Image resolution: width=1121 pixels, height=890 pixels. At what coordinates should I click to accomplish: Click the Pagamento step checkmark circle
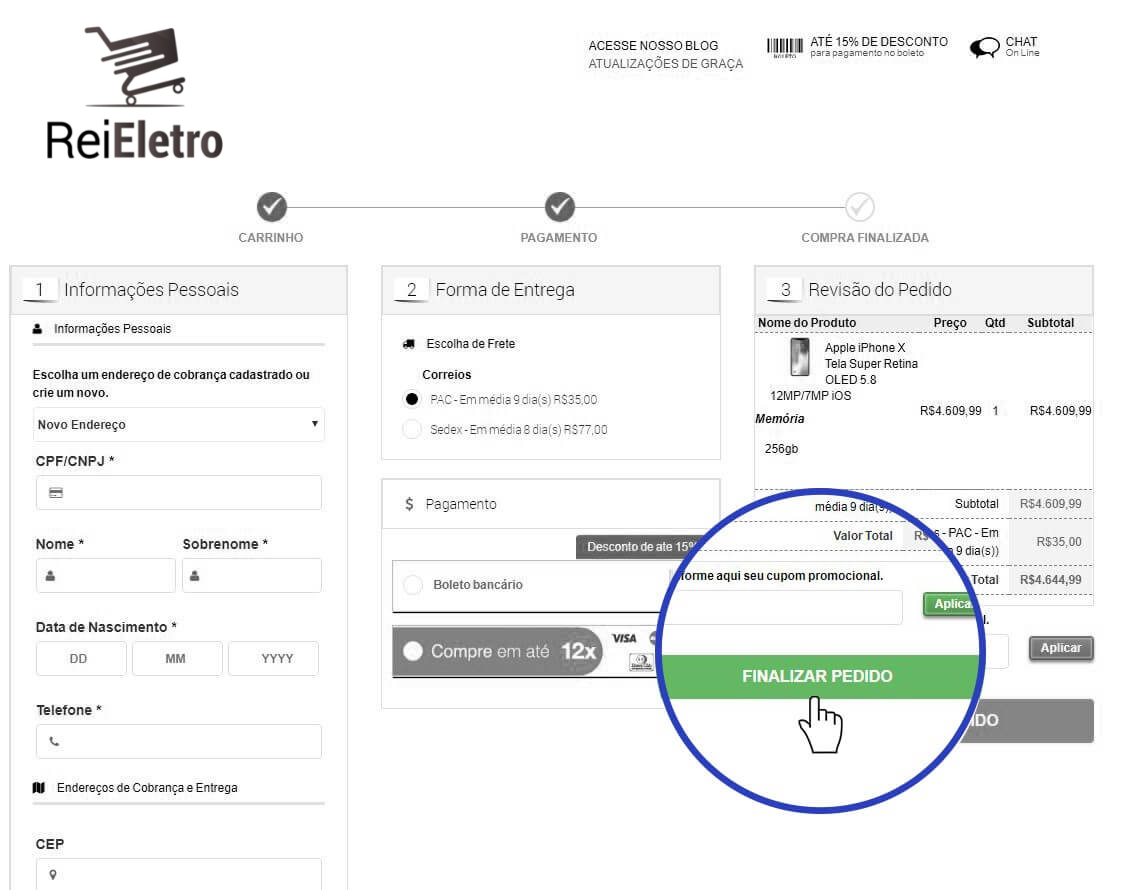pyautogui.click(x=559, y=207)
